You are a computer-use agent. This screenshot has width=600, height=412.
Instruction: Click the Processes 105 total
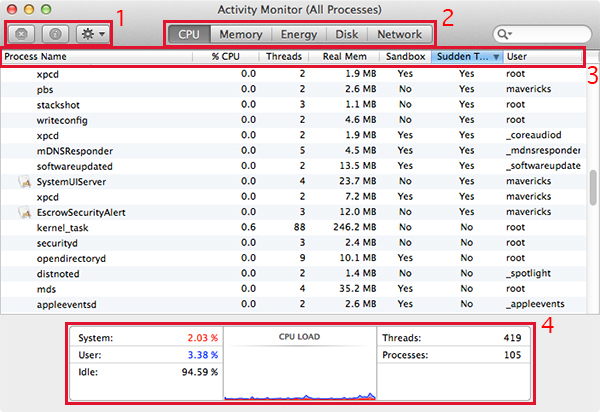[512, 355]
